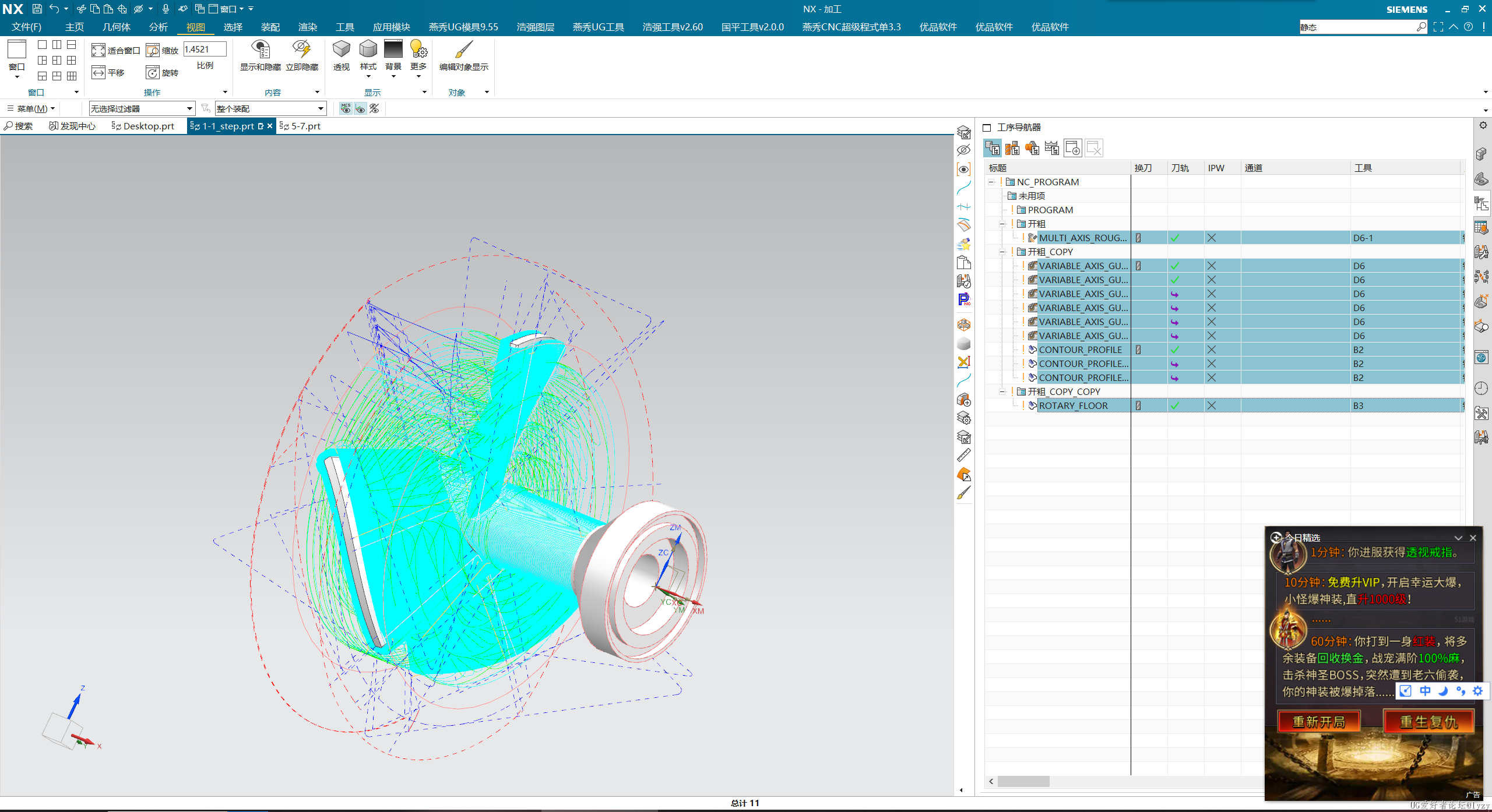
Task: Click the blue P post process icon
Action: click(964, 299)
